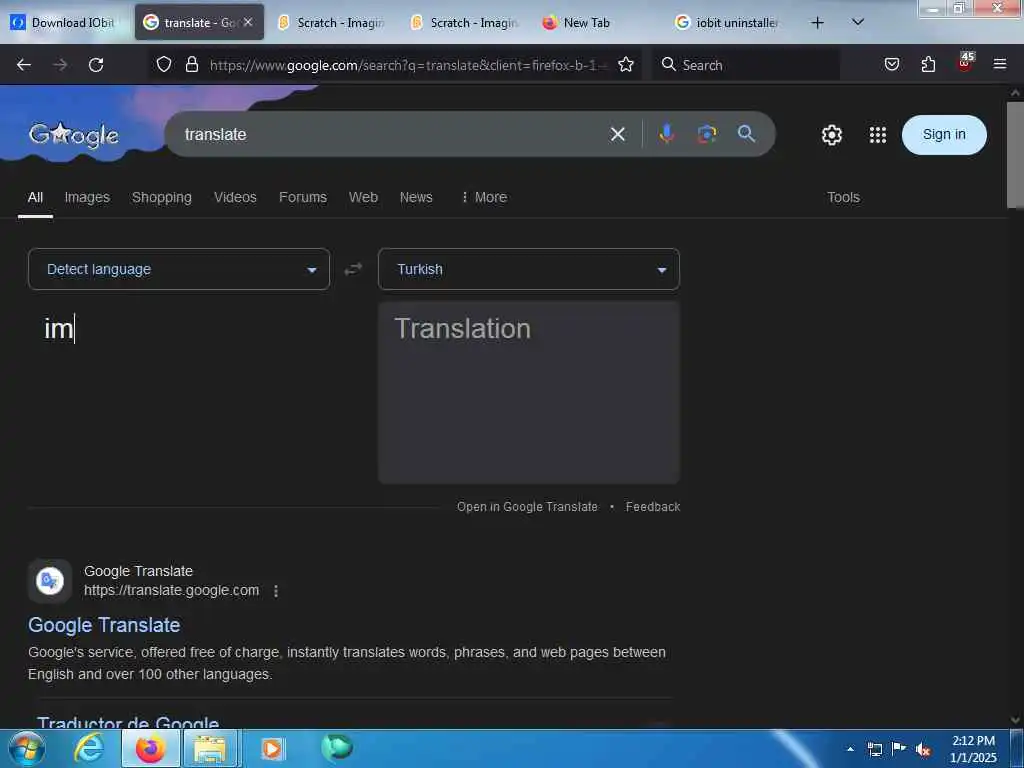Image resolution: width=1024 pixels, height=768 pixels.
Task: Click the translate.google.com URL text
Action: pos(171,590)
